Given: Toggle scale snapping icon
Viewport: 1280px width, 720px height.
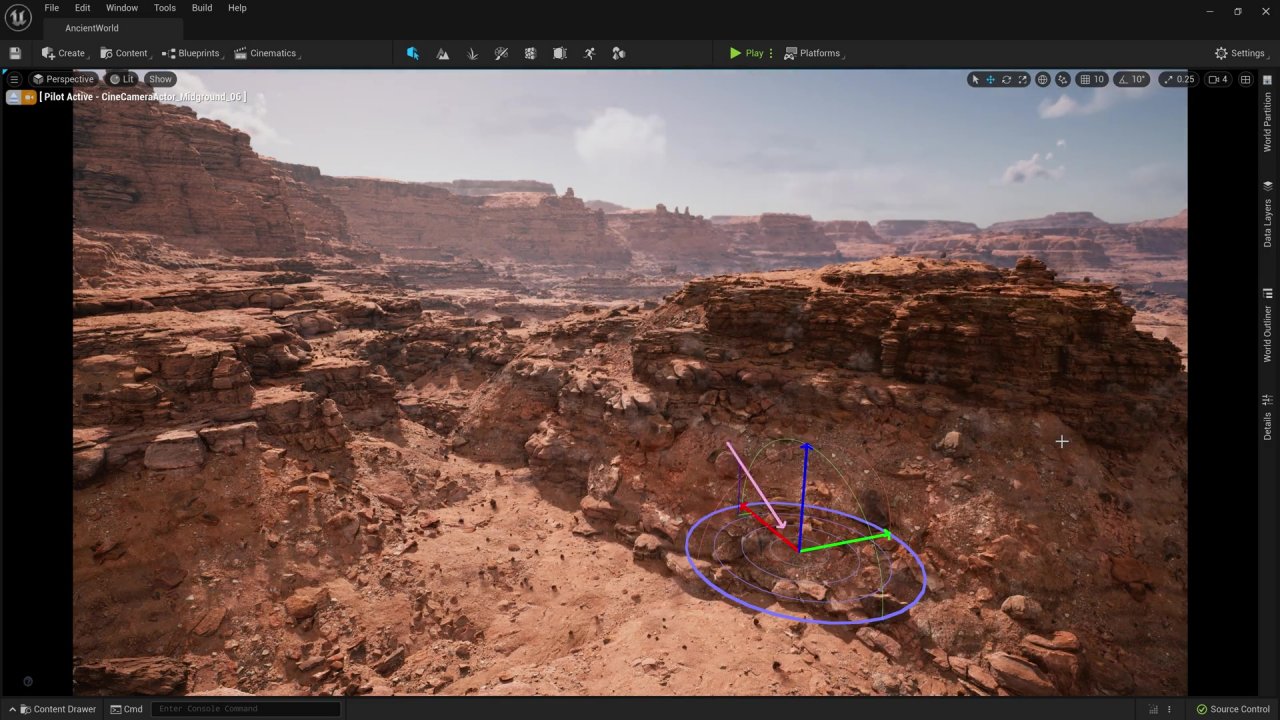Looking at the screenshot, I should pos(1168,79).
